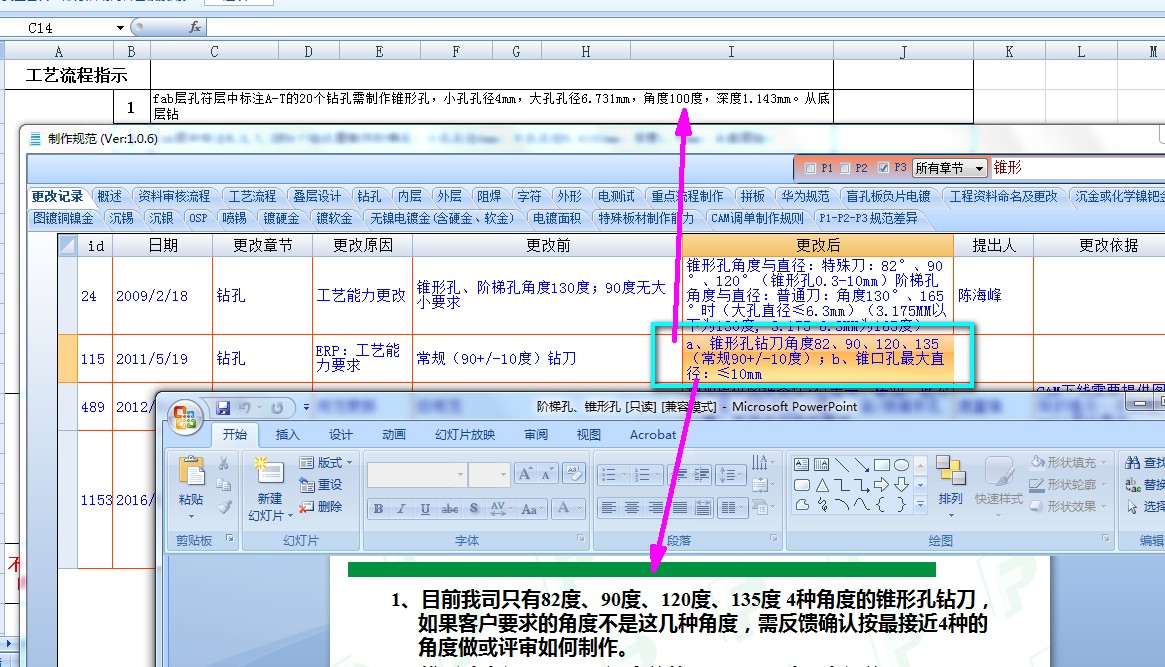The width and height of the screenshot is (1165, 667).
Task: Open the font size combo box
Action: point(489,474)
